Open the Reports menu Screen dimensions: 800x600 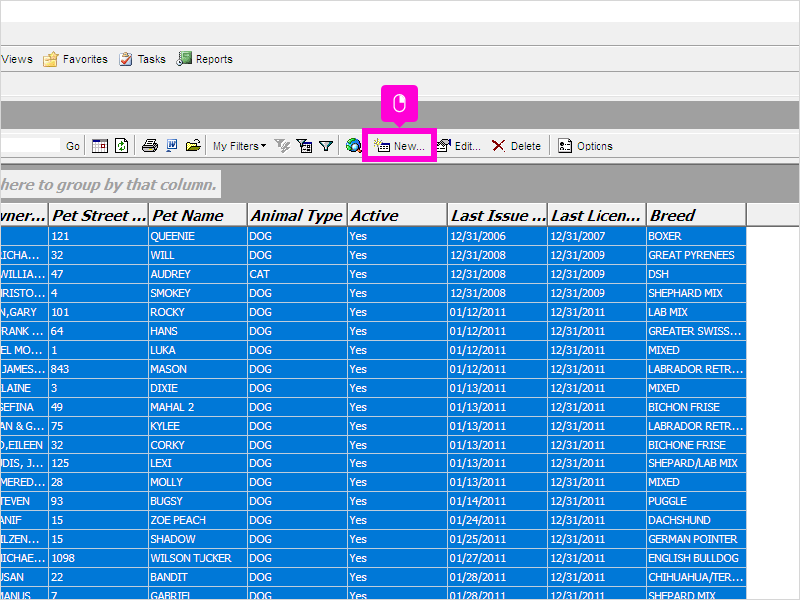click(x=205, y=59)
